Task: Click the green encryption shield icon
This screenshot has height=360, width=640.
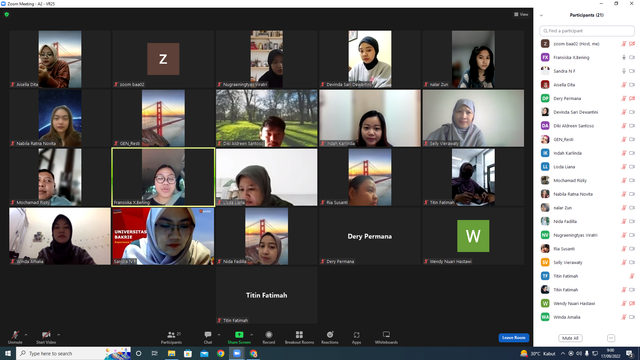Action: pyautogui.click(x=7, y=14)
